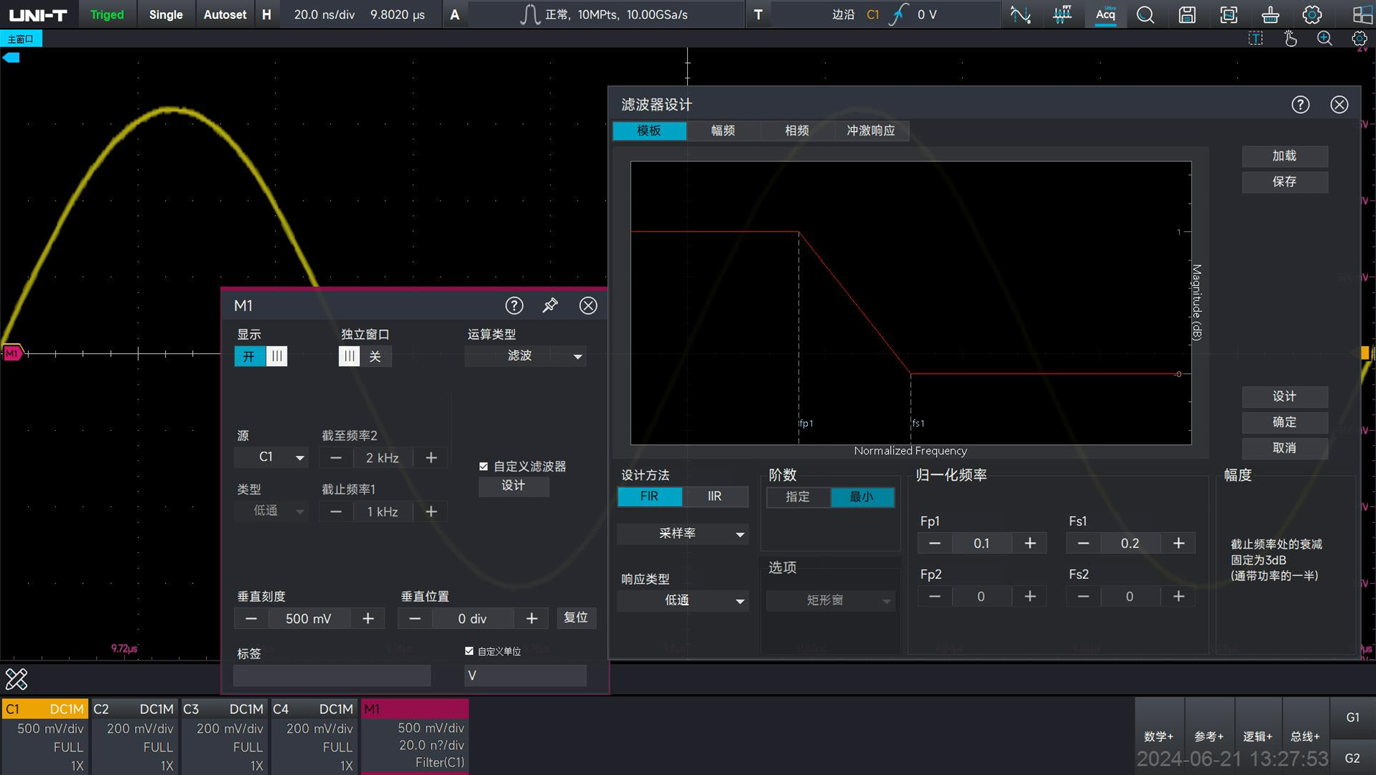Increase vertical scale 500 mV
The height and width of the screenshot is (775, 1376).
[x=368, y=619]
